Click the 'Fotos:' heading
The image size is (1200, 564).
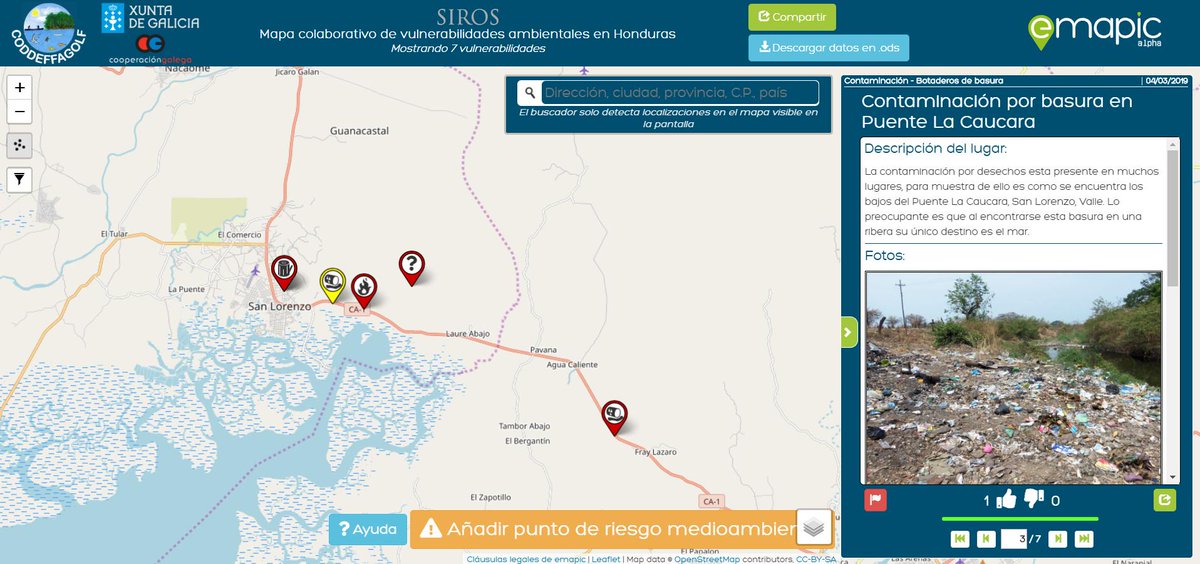tap(885, 256)
